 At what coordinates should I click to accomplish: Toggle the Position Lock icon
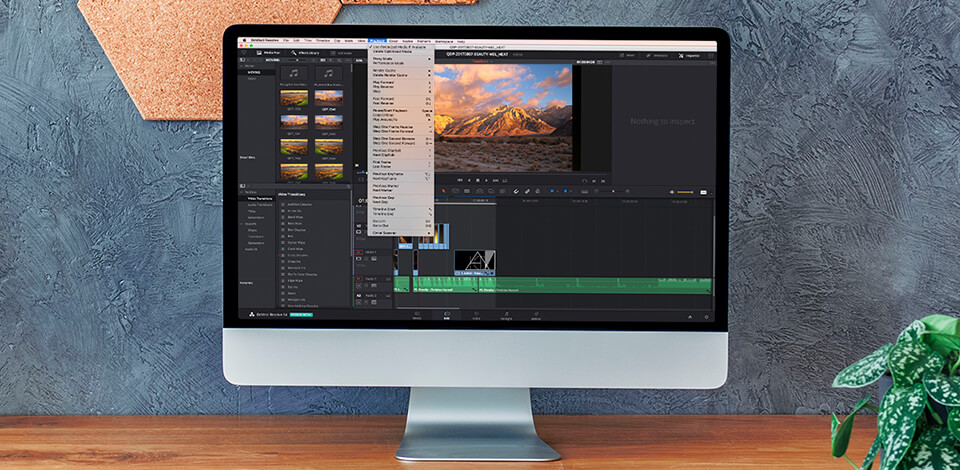tap(538, 191)
